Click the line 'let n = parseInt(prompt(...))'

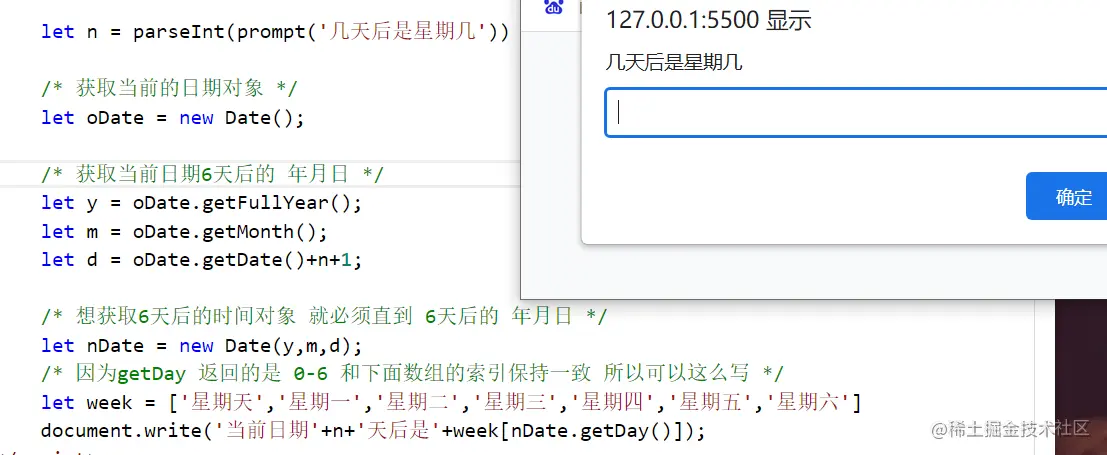pyautogui.click(x=275, y=32)
